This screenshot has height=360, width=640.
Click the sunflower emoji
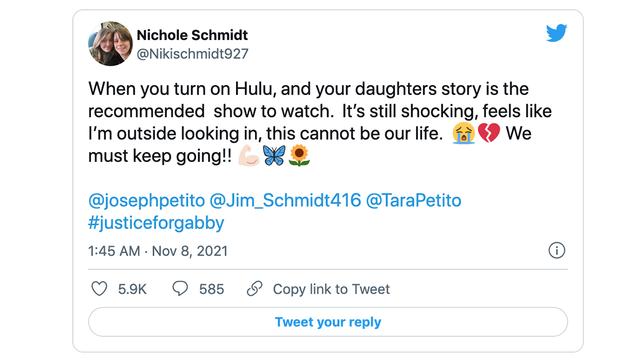pyautogui.click(x=299, y=156)
